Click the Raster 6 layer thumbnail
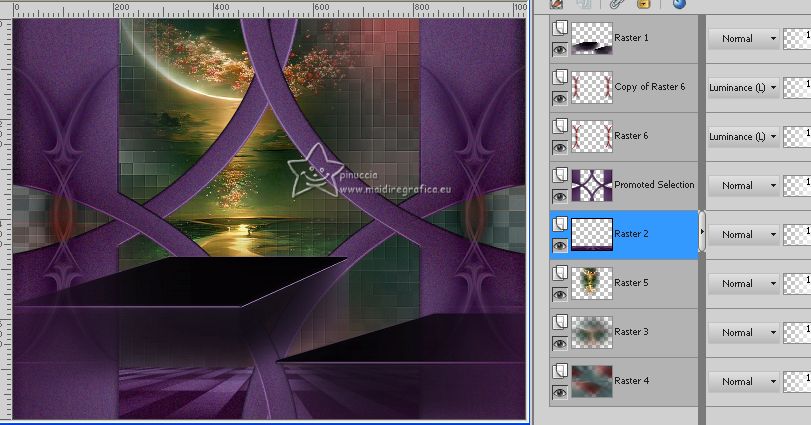The width and height of the screenshot is (811, 425). pyautogui.click(x=592, y=136)
